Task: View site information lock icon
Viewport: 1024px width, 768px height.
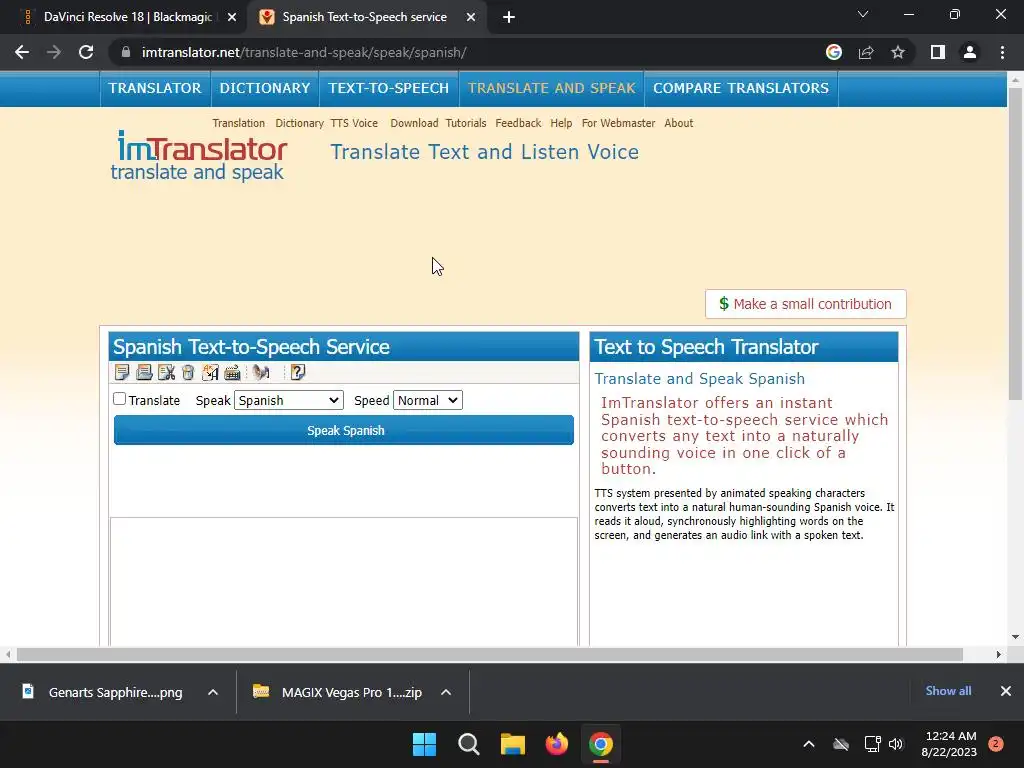Action: pos(127,52)
